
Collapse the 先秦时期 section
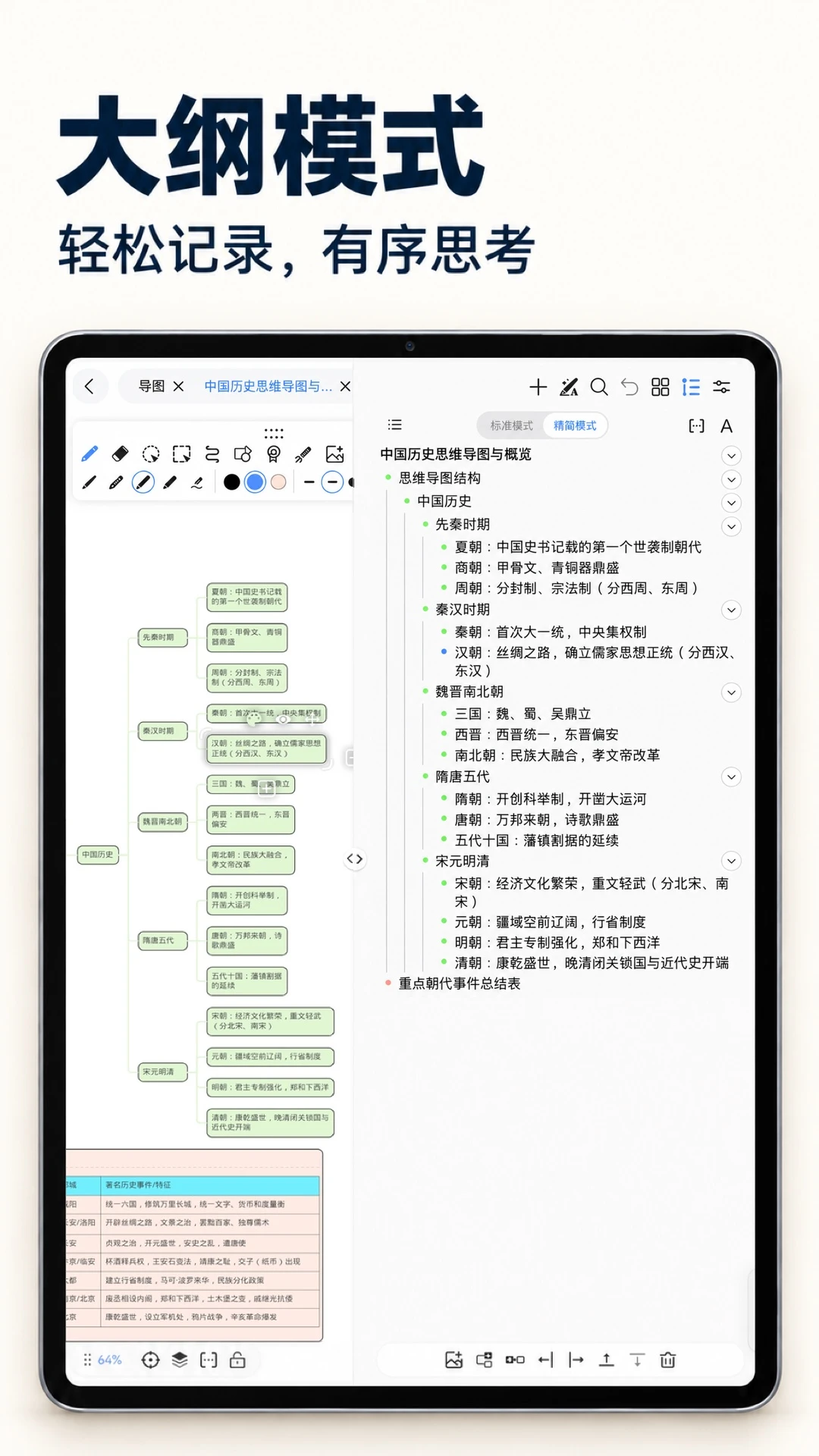coord(731,526)
